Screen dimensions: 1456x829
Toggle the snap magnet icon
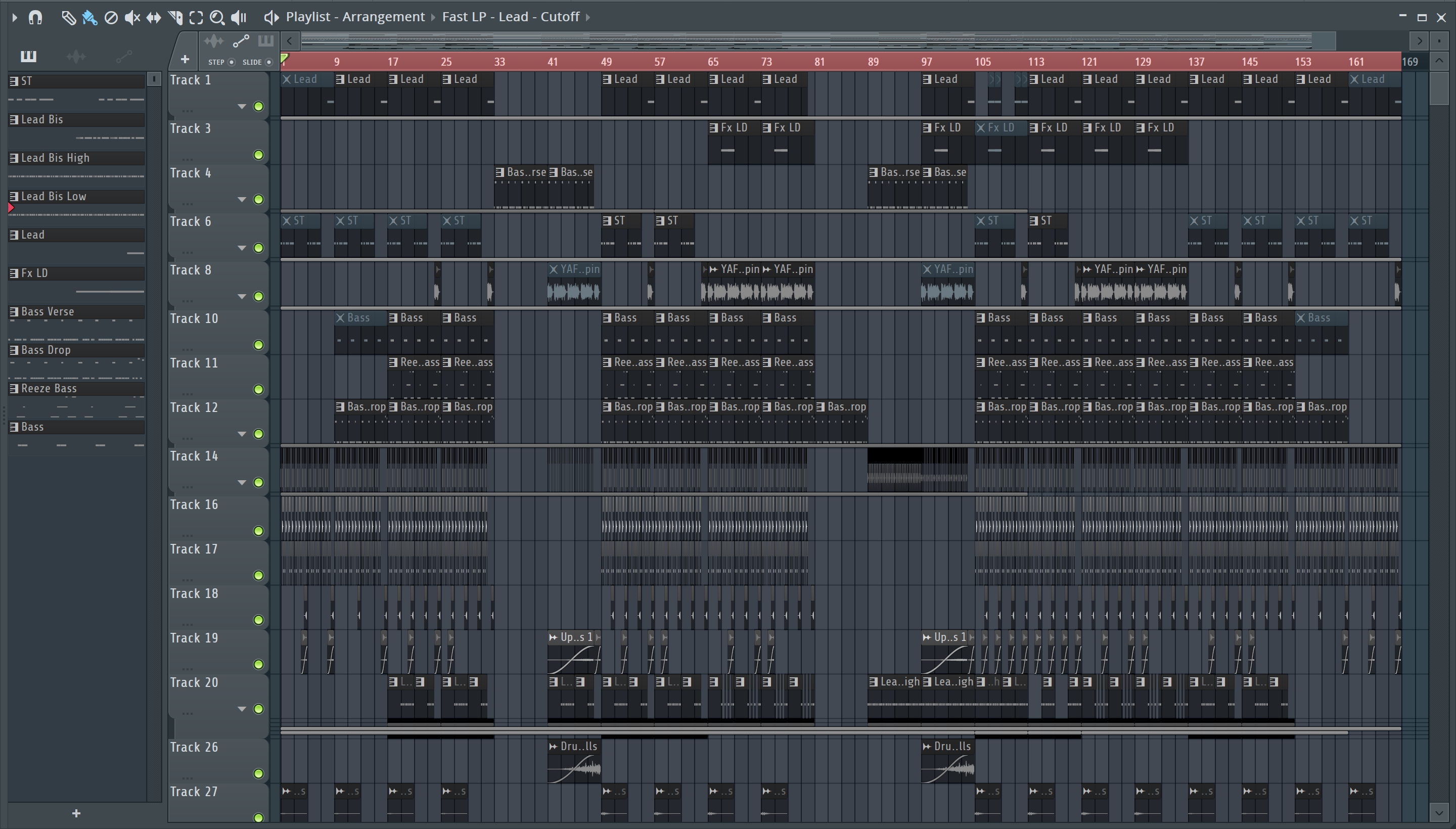(35, 18)
